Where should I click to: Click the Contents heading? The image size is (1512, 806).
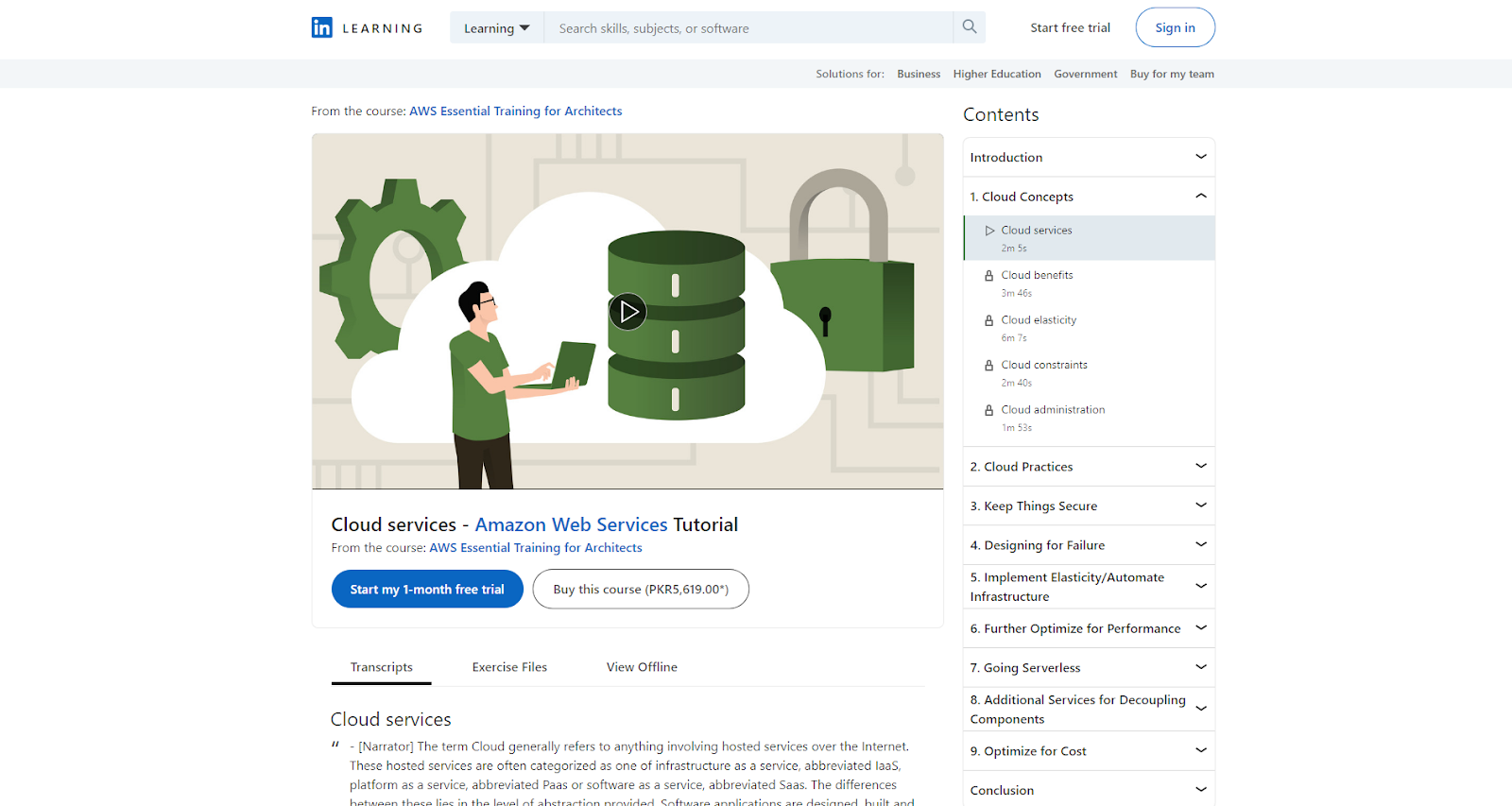pos(1001,114)
